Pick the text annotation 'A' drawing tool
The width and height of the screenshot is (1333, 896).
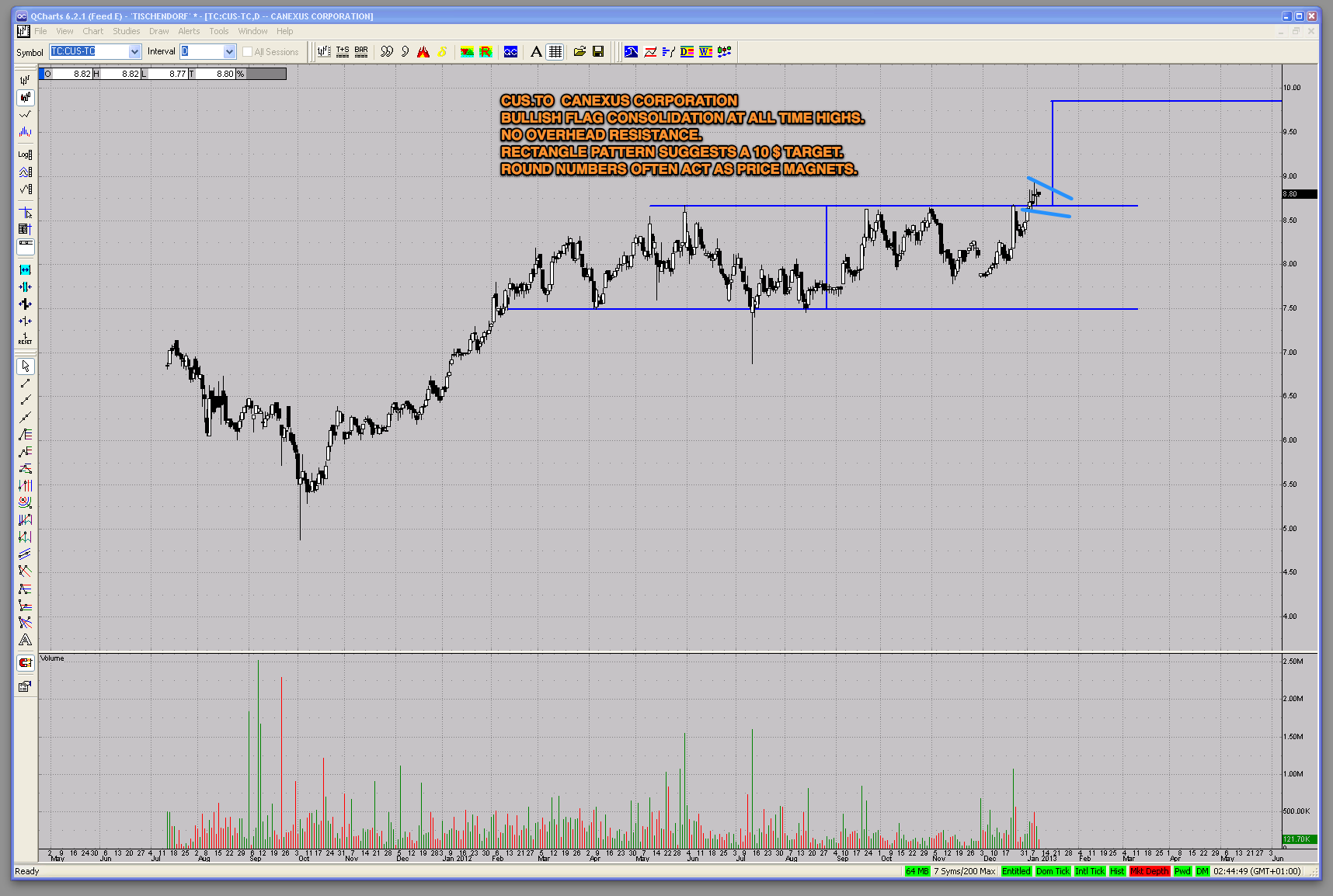click(x=26, y=640)
